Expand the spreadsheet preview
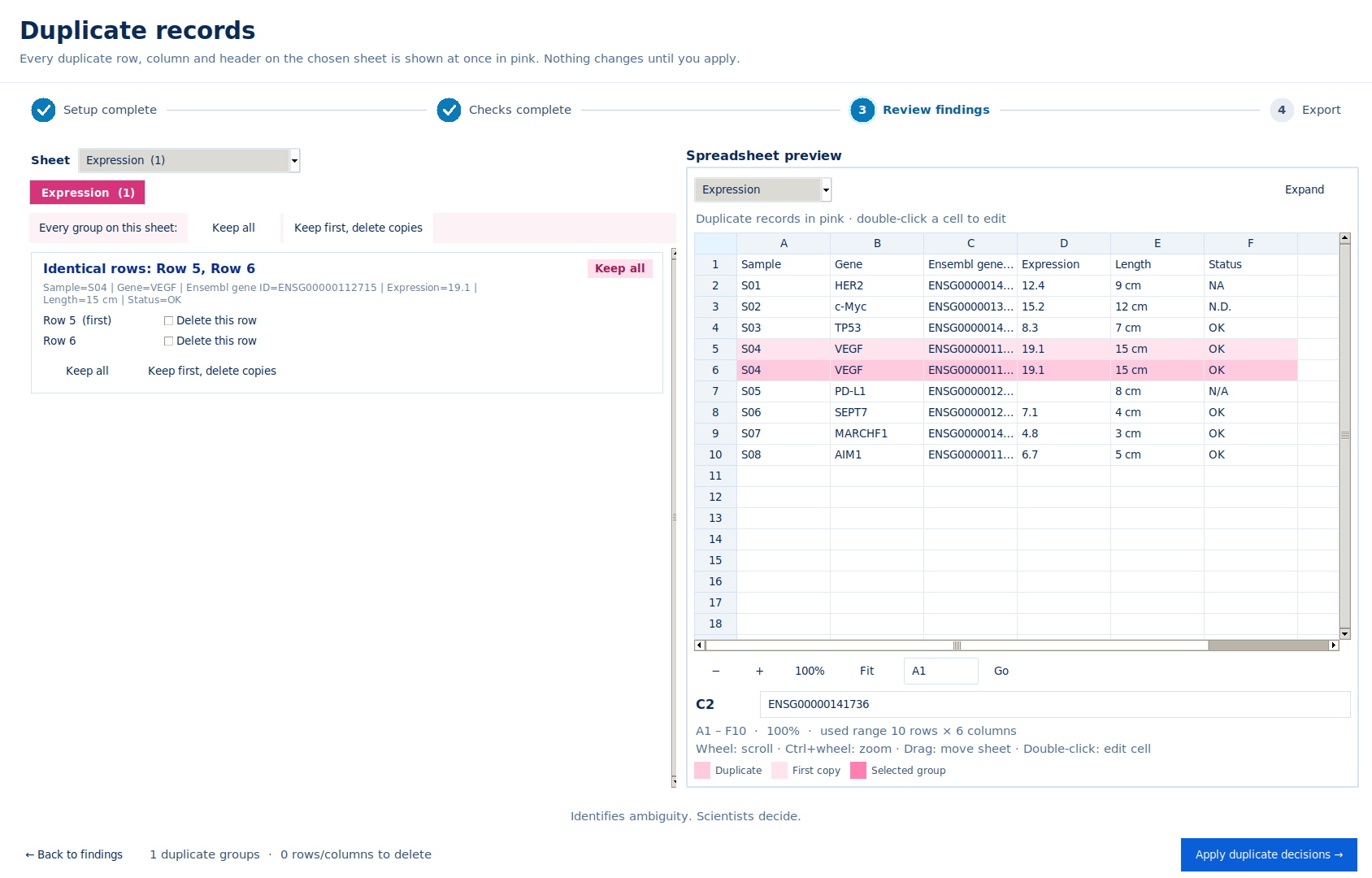The image size is (1372, 878). click(x=1305, y=189)
